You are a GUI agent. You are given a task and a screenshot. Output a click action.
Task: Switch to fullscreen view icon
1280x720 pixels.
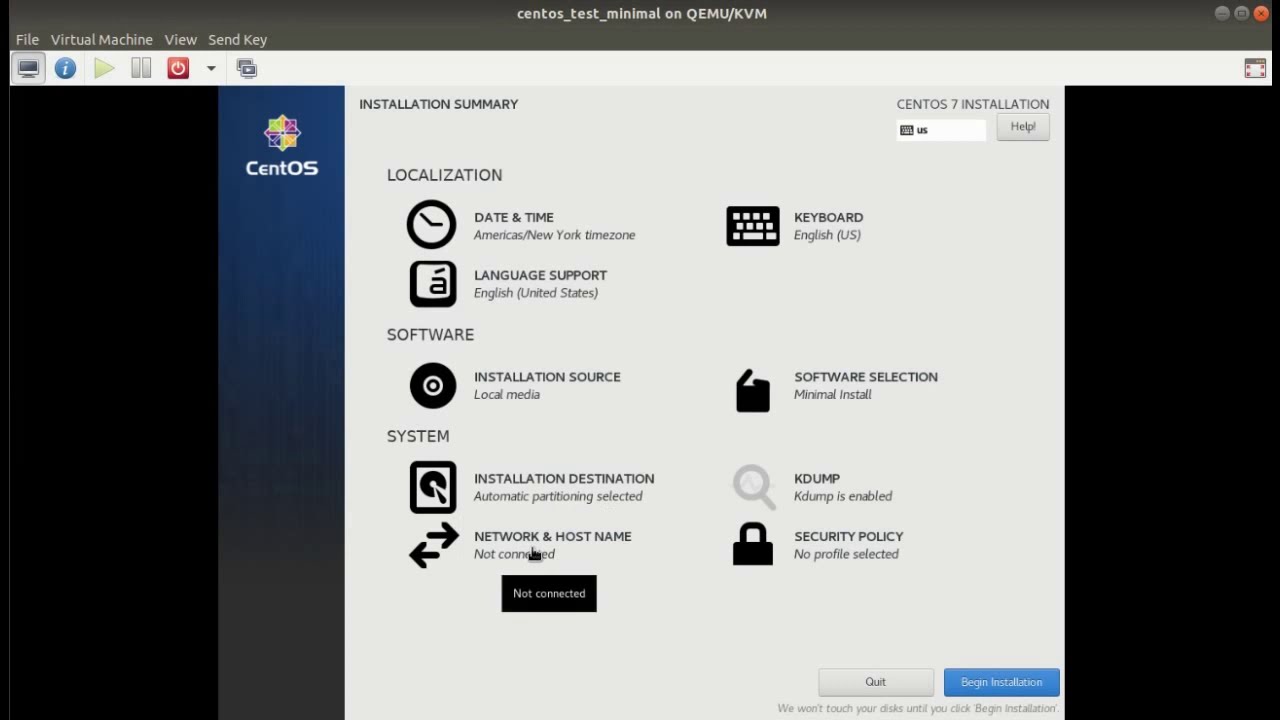pos(1255,68)
